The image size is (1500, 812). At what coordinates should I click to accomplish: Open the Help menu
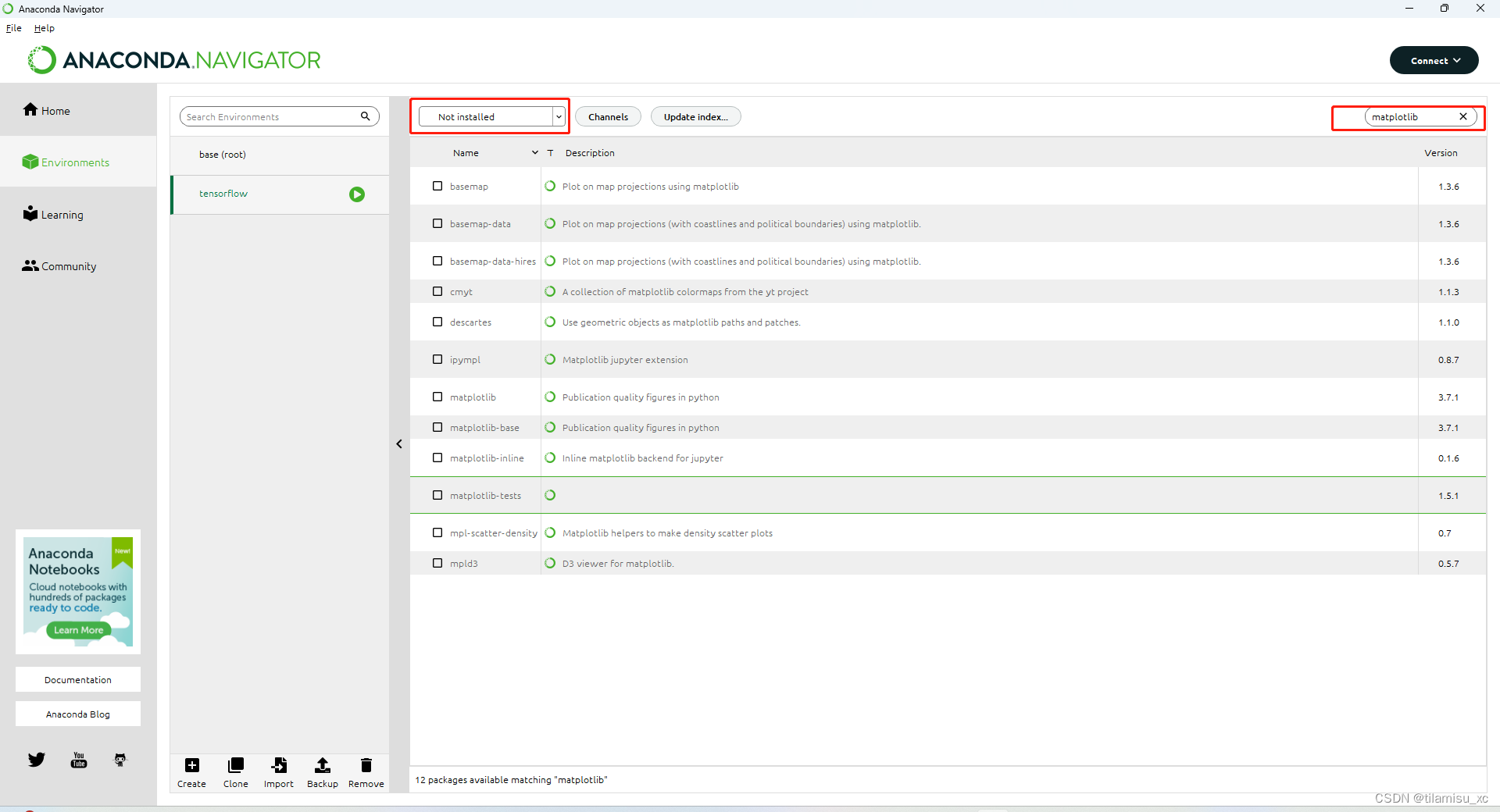click(45, 28)
